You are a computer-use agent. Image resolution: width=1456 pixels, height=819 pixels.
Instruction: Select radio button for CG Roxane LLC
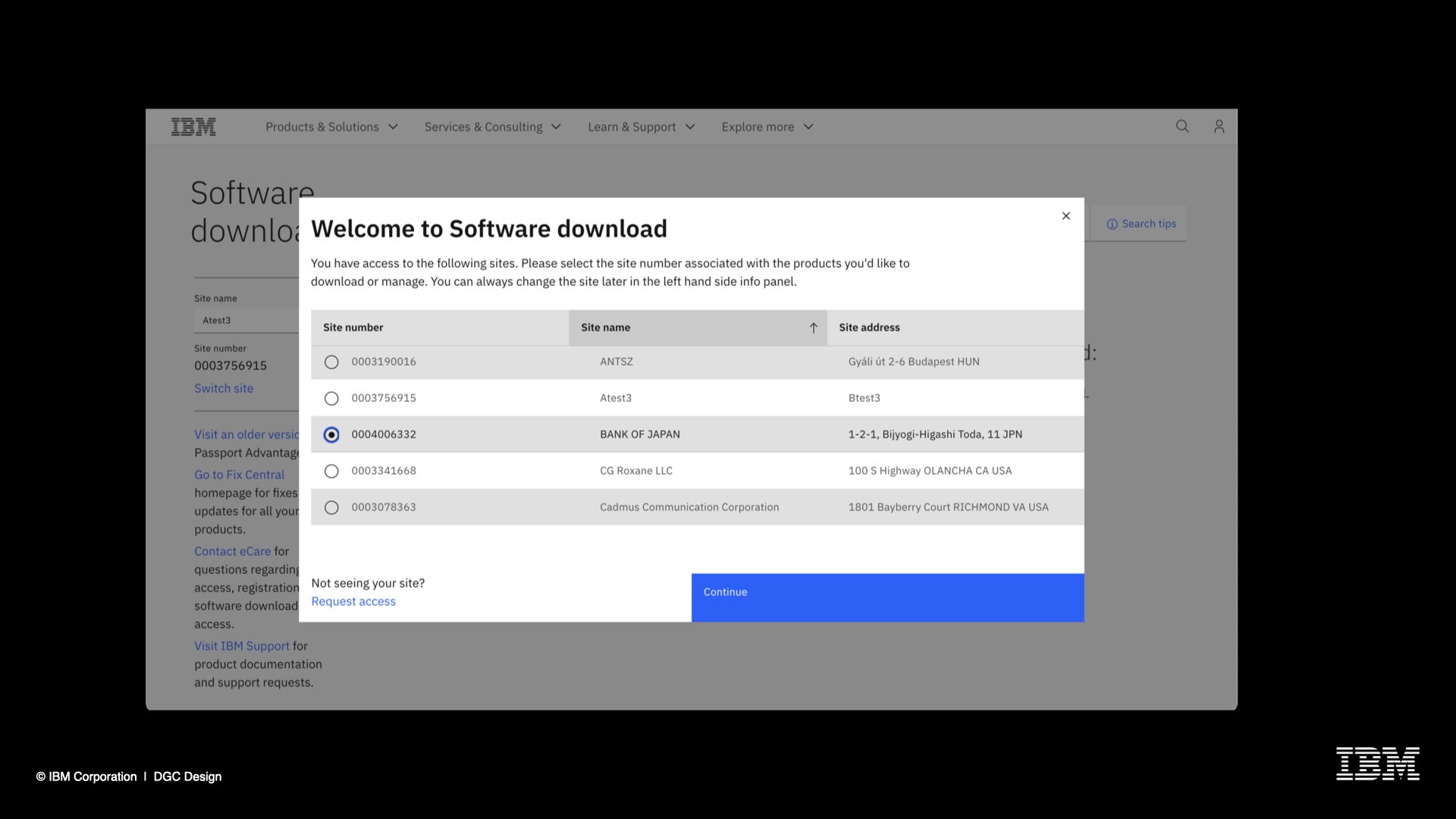point(331,471)
